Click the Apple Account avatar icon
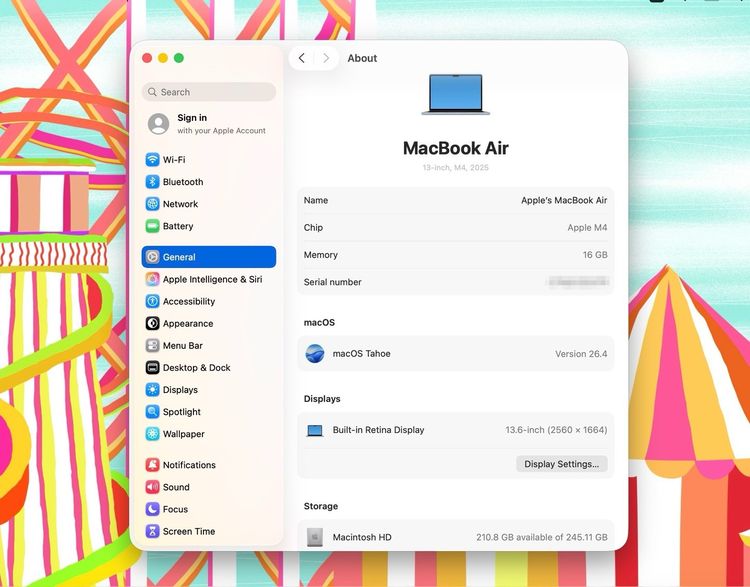The width and height of the screenshot is (750, 587). pos(158,124)
